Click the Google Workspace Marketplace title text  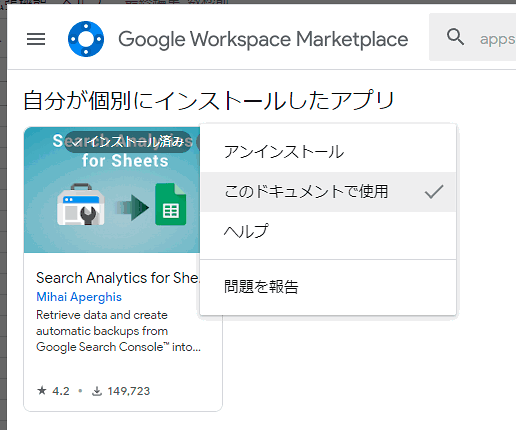tap(263, 39)
